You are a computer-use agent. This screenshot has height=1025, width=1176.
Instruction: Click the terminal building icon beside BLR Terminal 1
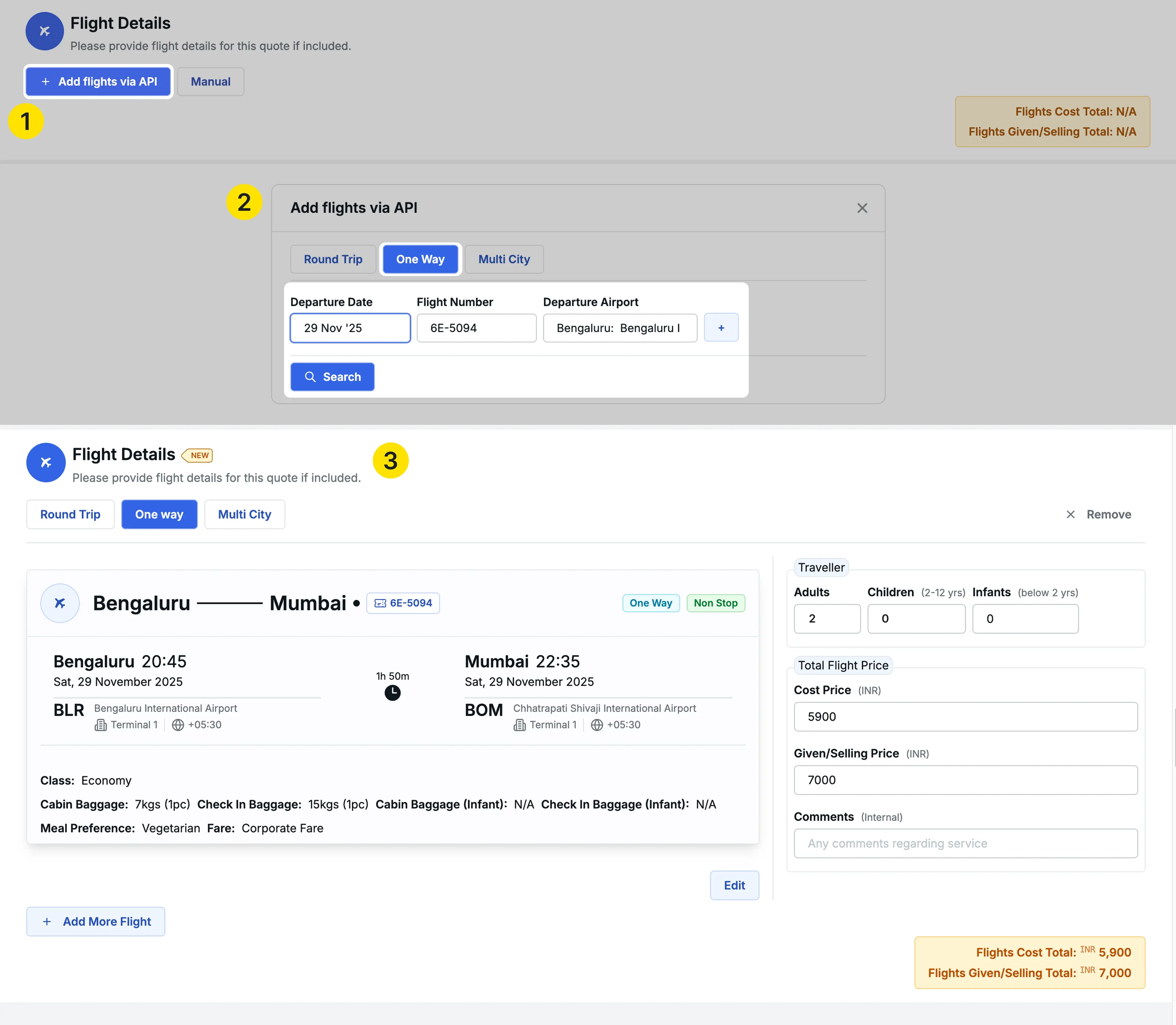click(x=101, y=725)
